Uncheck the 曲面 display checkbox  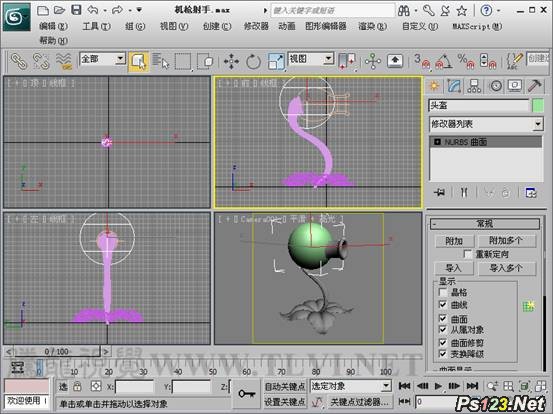coord(443,319)
